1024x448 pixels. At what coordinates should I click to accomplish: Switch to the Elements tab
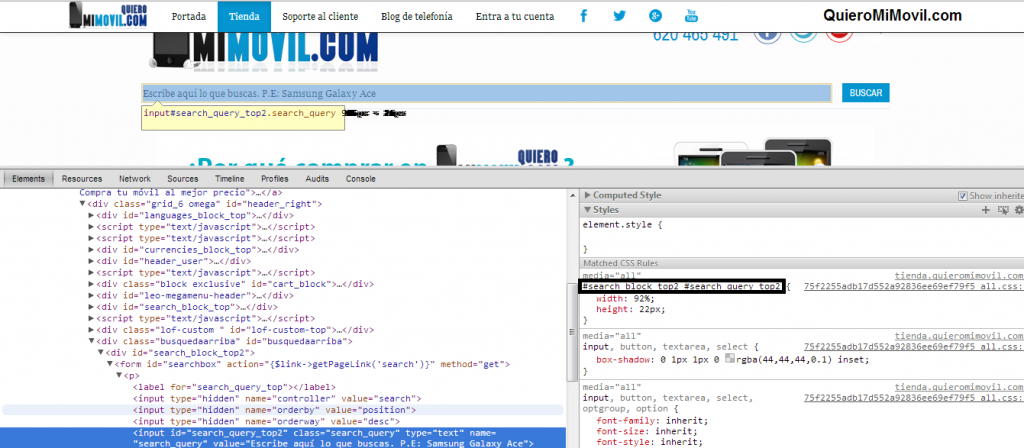(28, 178)
